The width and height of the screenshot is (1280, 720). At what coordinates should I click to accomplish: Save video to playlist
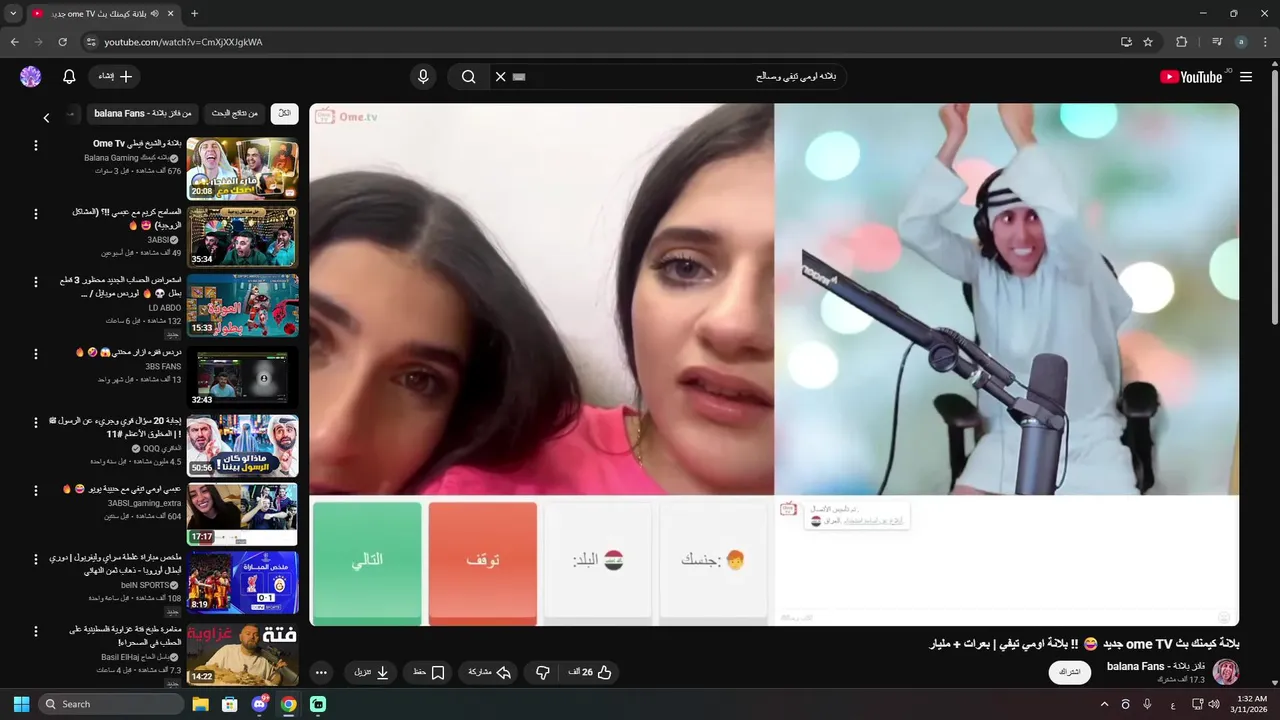(x=429, y=673)
